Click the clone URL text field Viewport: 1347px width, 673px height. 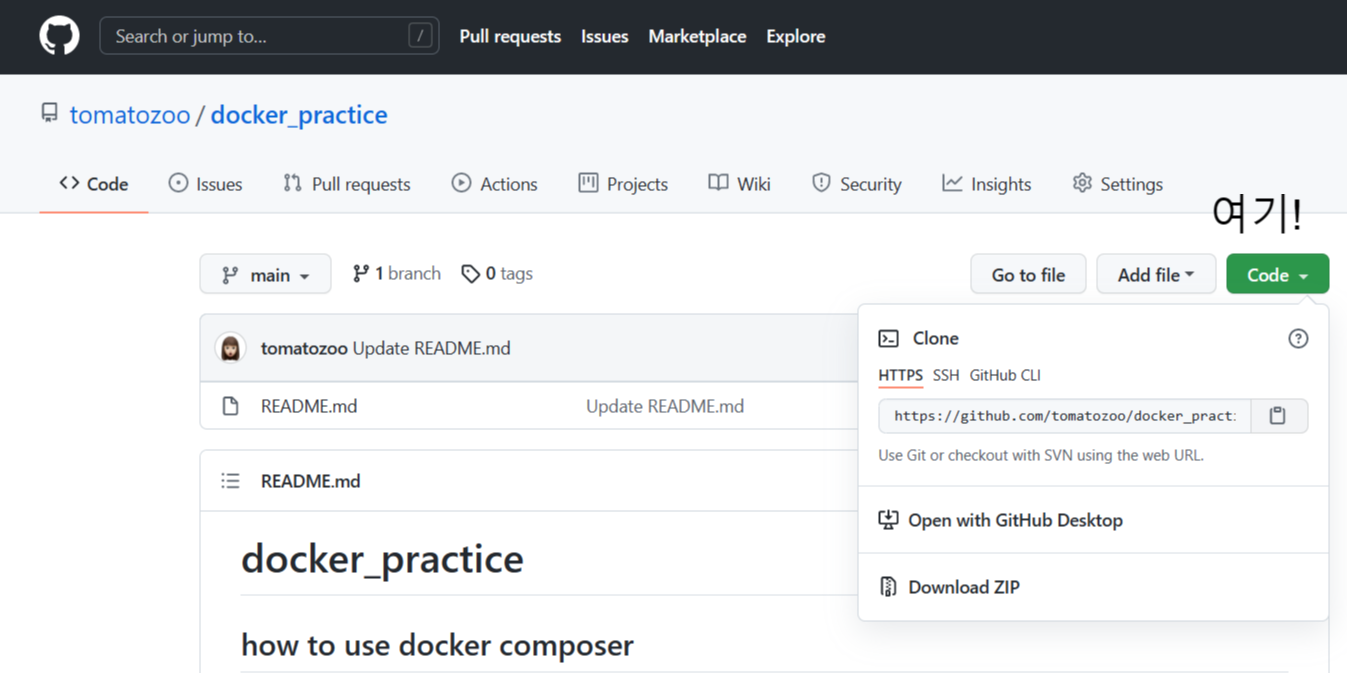tap(1065, 416)
